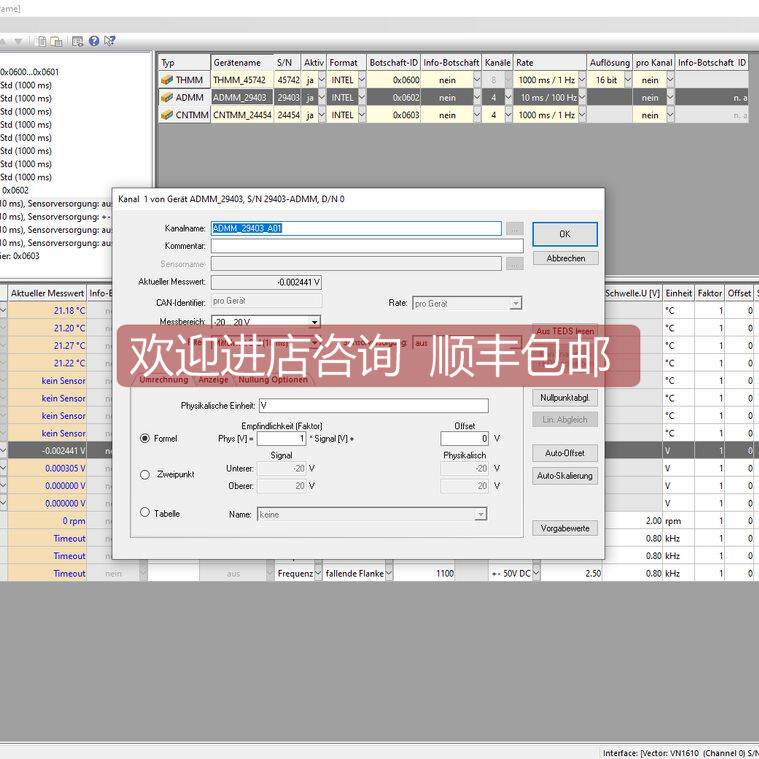Screen dimensions: 759x759
Task: Click the Lin. Abgleich button
Action: click(565, 420)
